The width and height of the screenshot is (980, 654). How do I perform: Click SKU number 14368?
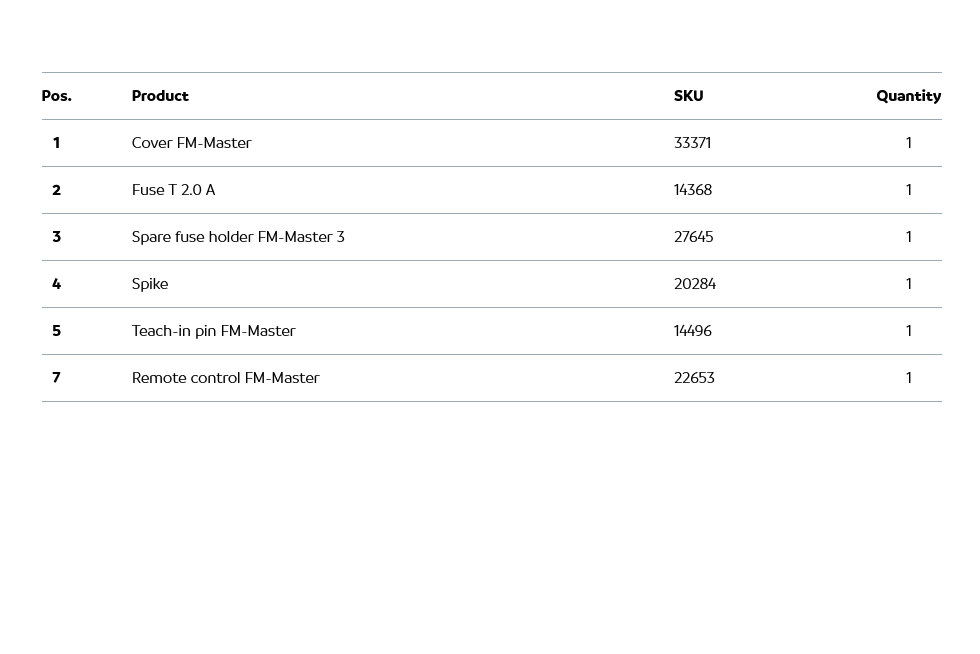pos(692,190)
